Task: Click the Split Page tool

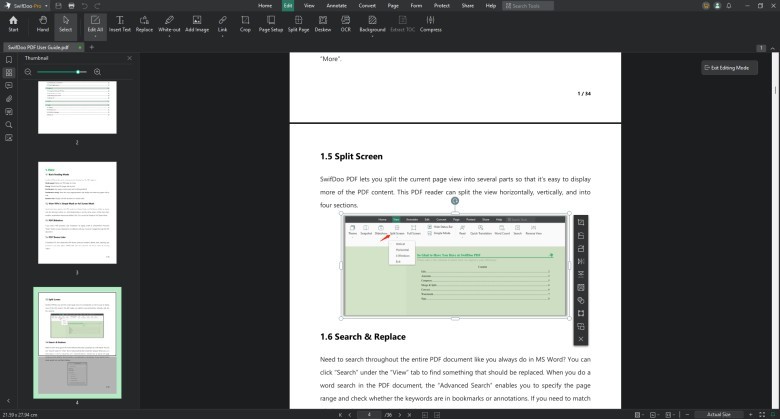Action: [x=298, y=23]
